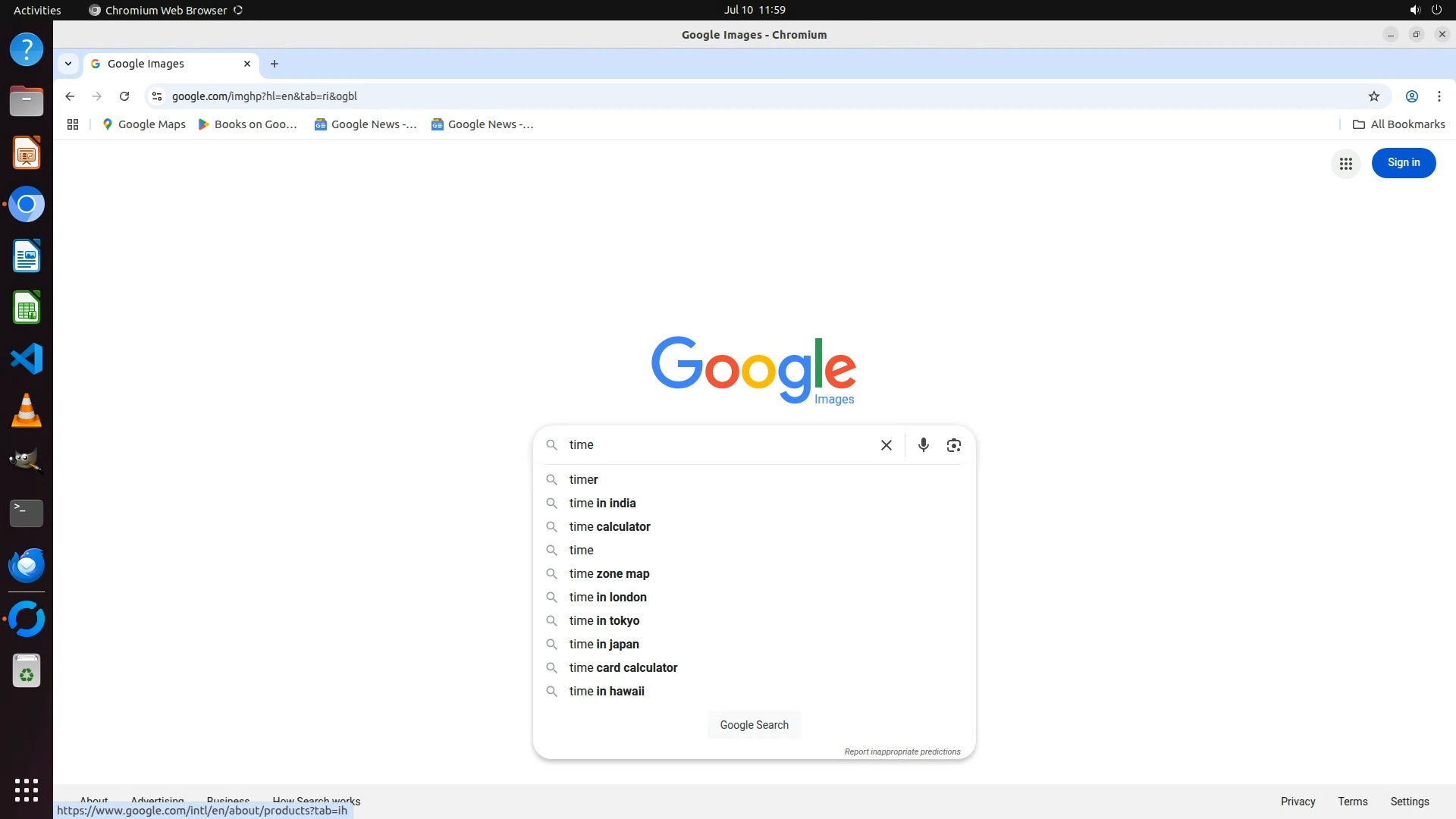Open Google Maps bookmark
Image resolution: width=1456 pixels, height=819 pixels.
(143, 124)
